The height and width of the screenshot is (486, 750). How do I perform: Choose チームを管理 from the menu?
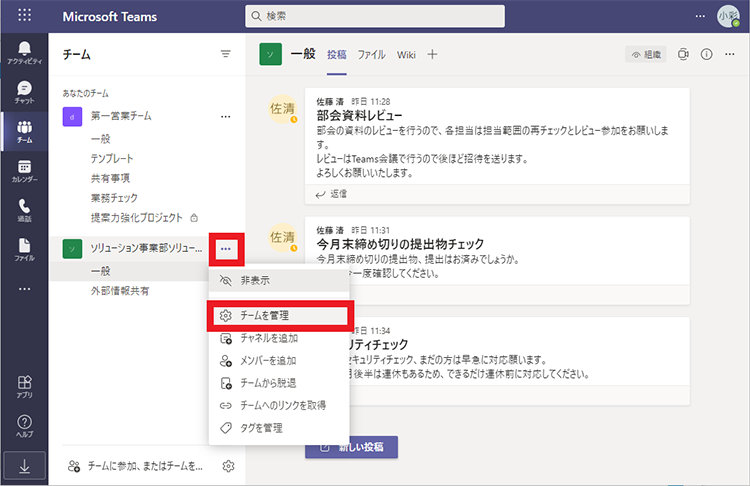[279, 315]
